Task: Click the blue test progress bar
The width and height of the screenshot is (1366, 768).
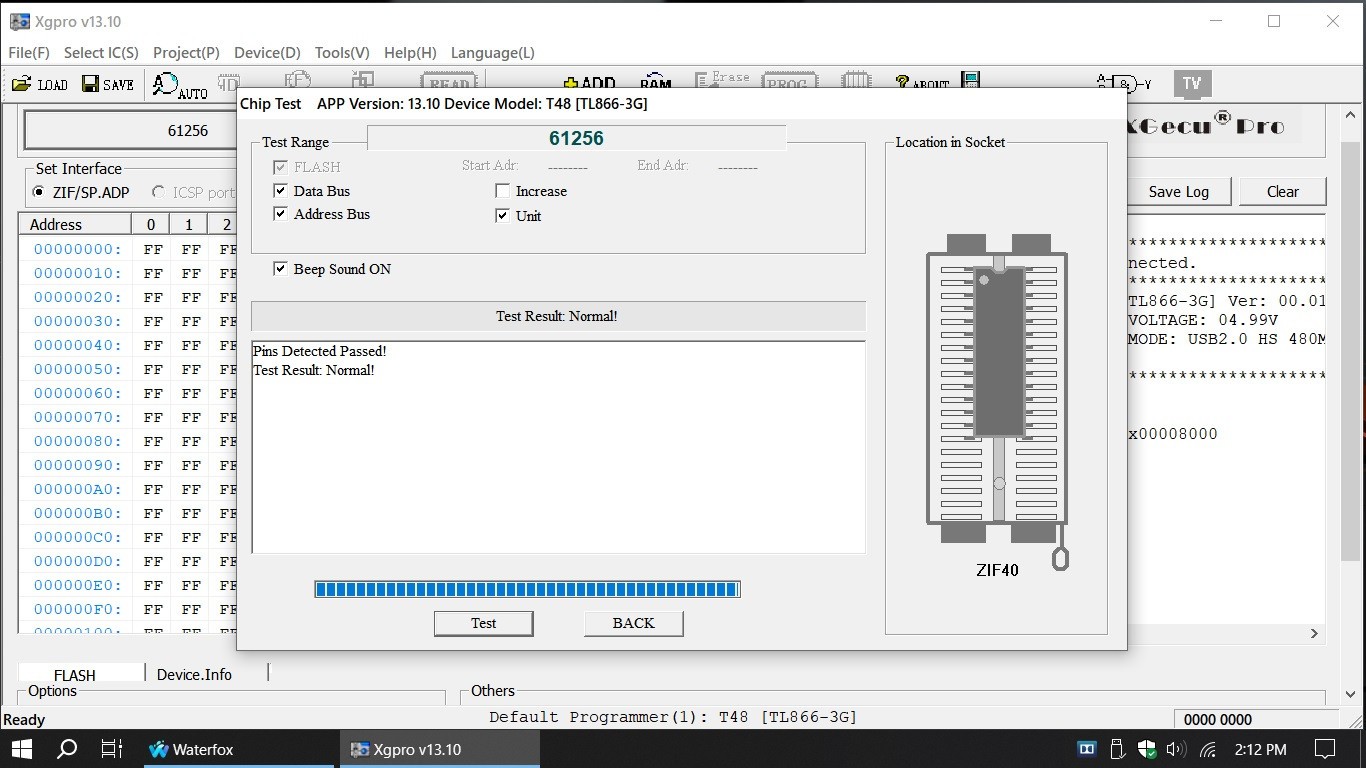Action: click(527, 590)
